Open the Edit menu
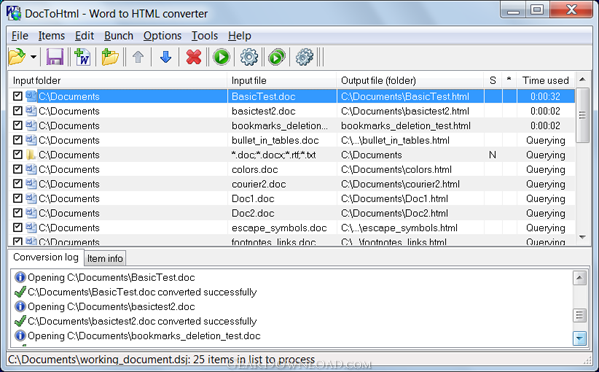The image size is (599, 372). pos(84,36)
